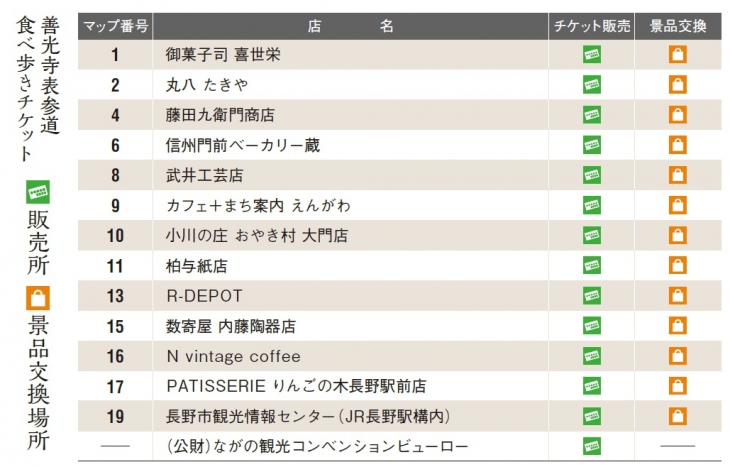This screenshot has height=467, width=730.
Task: Click the orange bag icon for N vintage coffee
Action: [677, 356]
